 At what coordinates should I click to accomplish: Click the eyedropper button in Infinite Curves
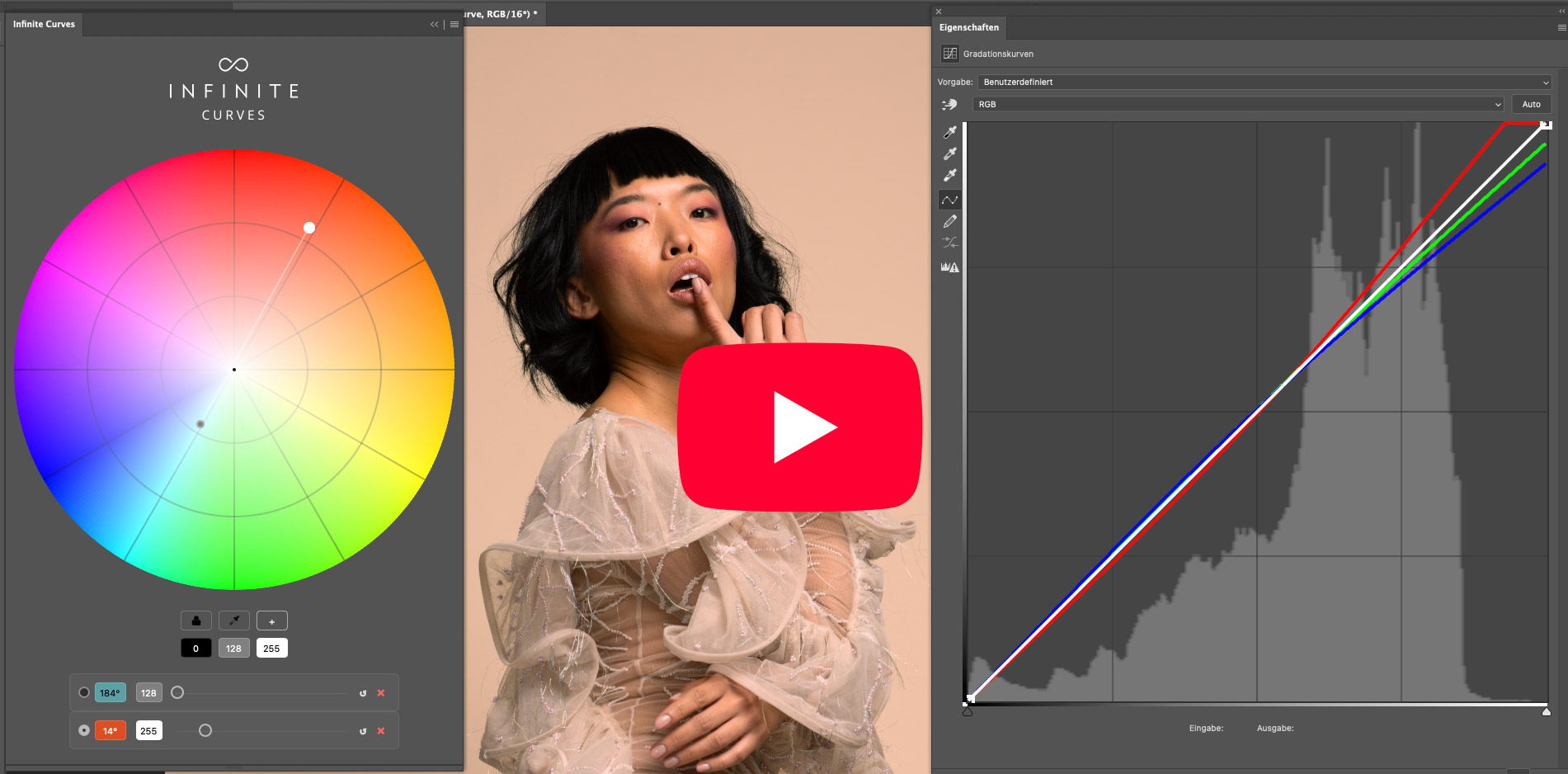pyautogui.click(x=234, y=621)
